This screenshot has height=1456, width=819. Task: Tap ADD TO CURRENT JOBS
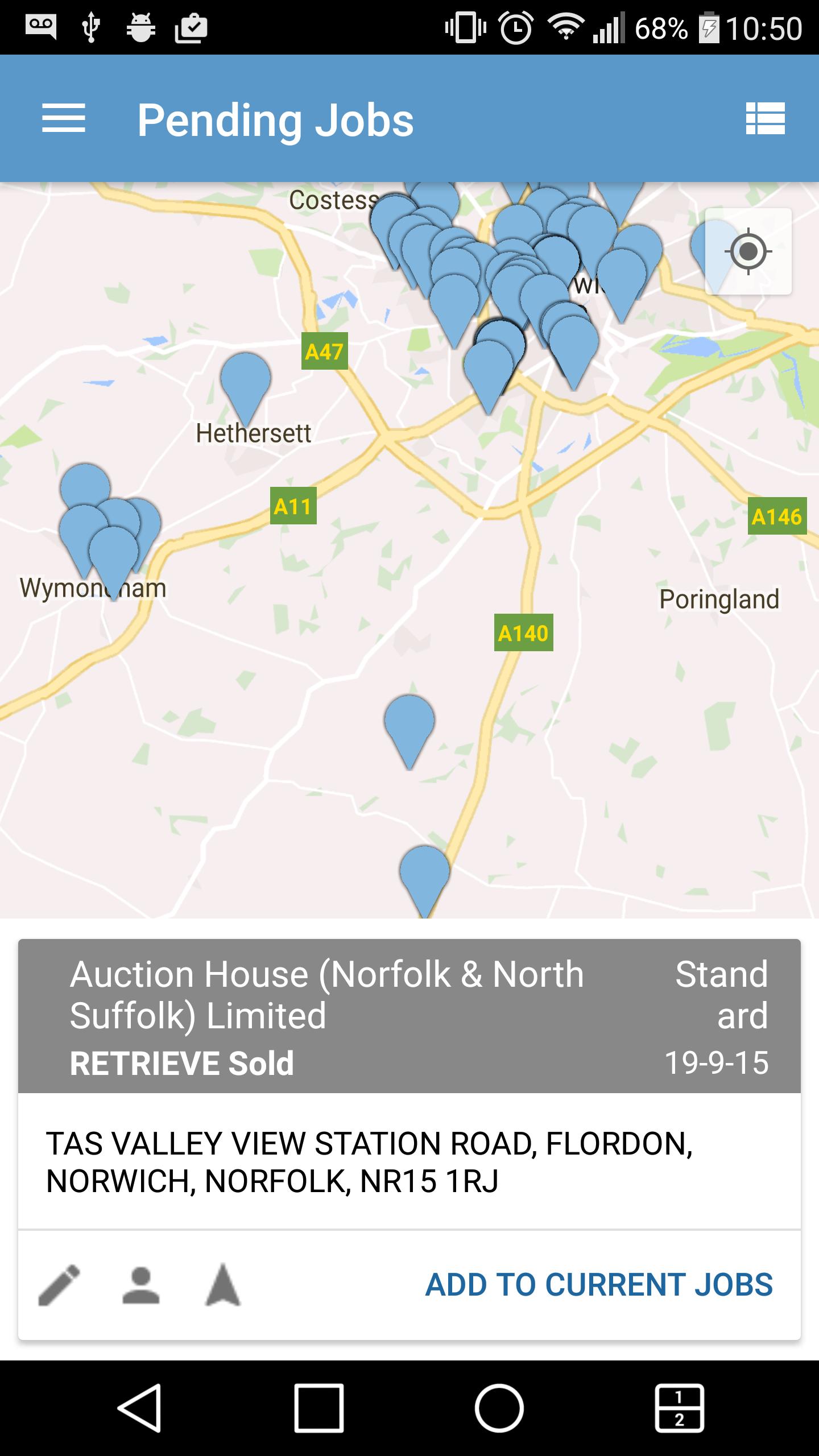click(599, 1285)
